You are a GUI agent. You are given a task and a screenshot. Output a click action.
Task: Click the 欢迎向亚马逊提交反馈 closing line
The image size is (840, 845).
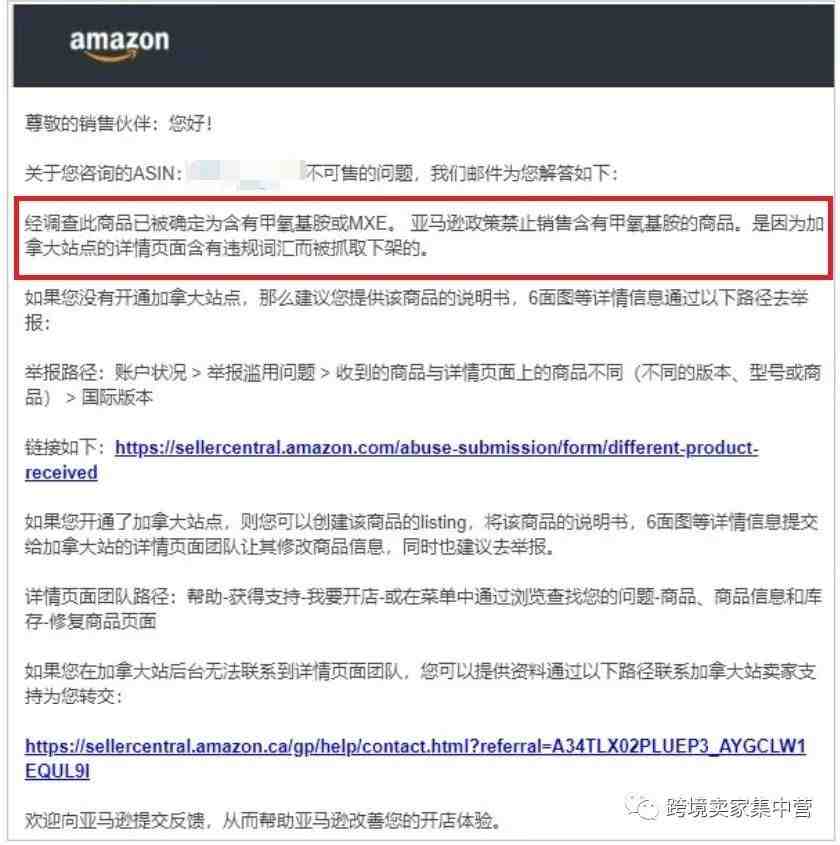[263, 821]
